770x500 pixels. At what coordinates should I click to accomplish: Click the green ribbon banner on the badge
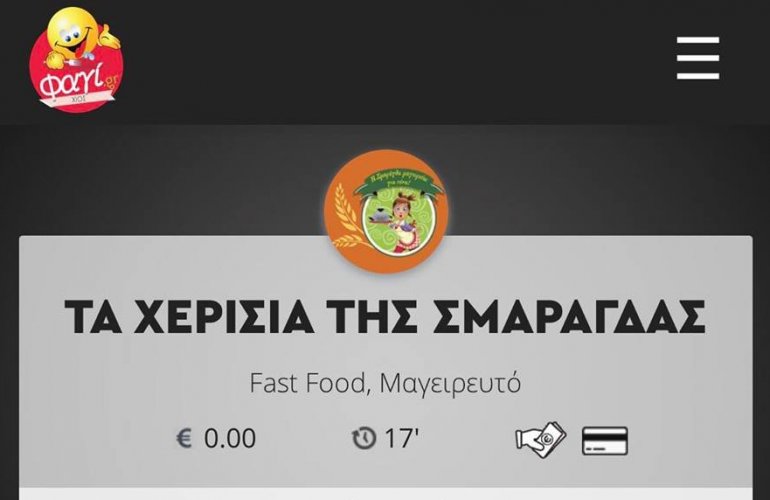[399, 180]
